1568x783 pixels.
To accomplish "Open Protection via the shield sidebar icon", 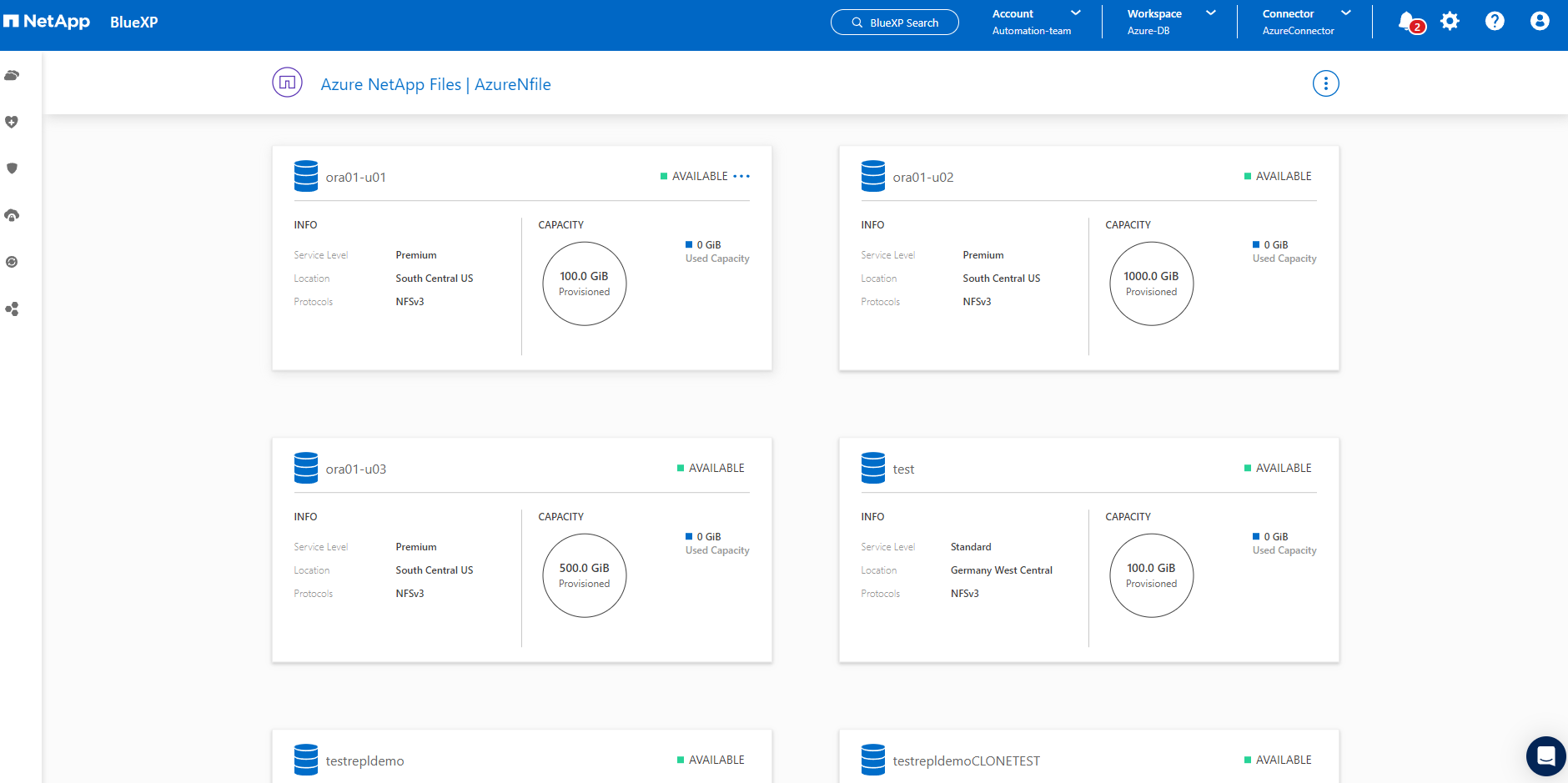I will tap(12, 168).
